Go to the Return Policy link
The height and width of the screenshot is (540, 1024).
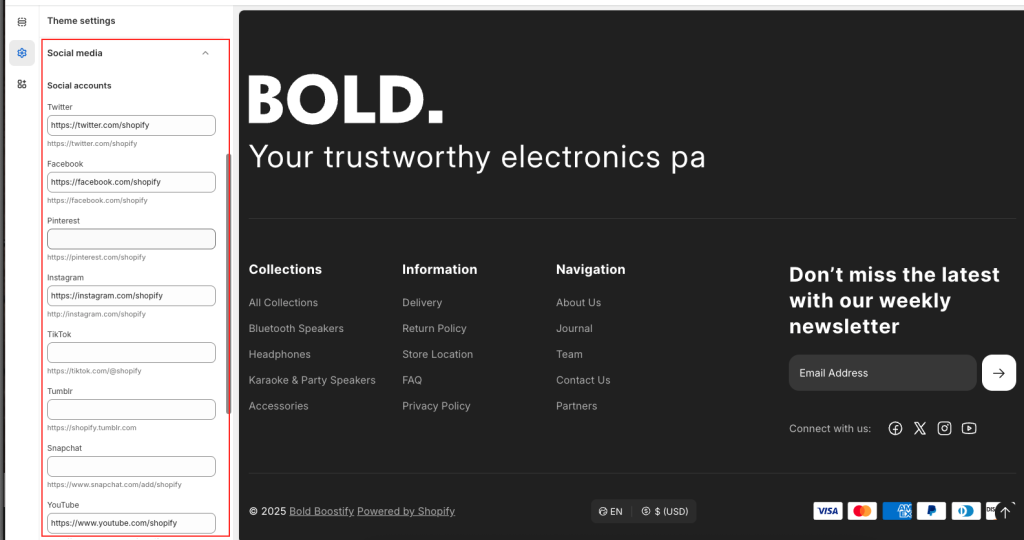(434, 328)
